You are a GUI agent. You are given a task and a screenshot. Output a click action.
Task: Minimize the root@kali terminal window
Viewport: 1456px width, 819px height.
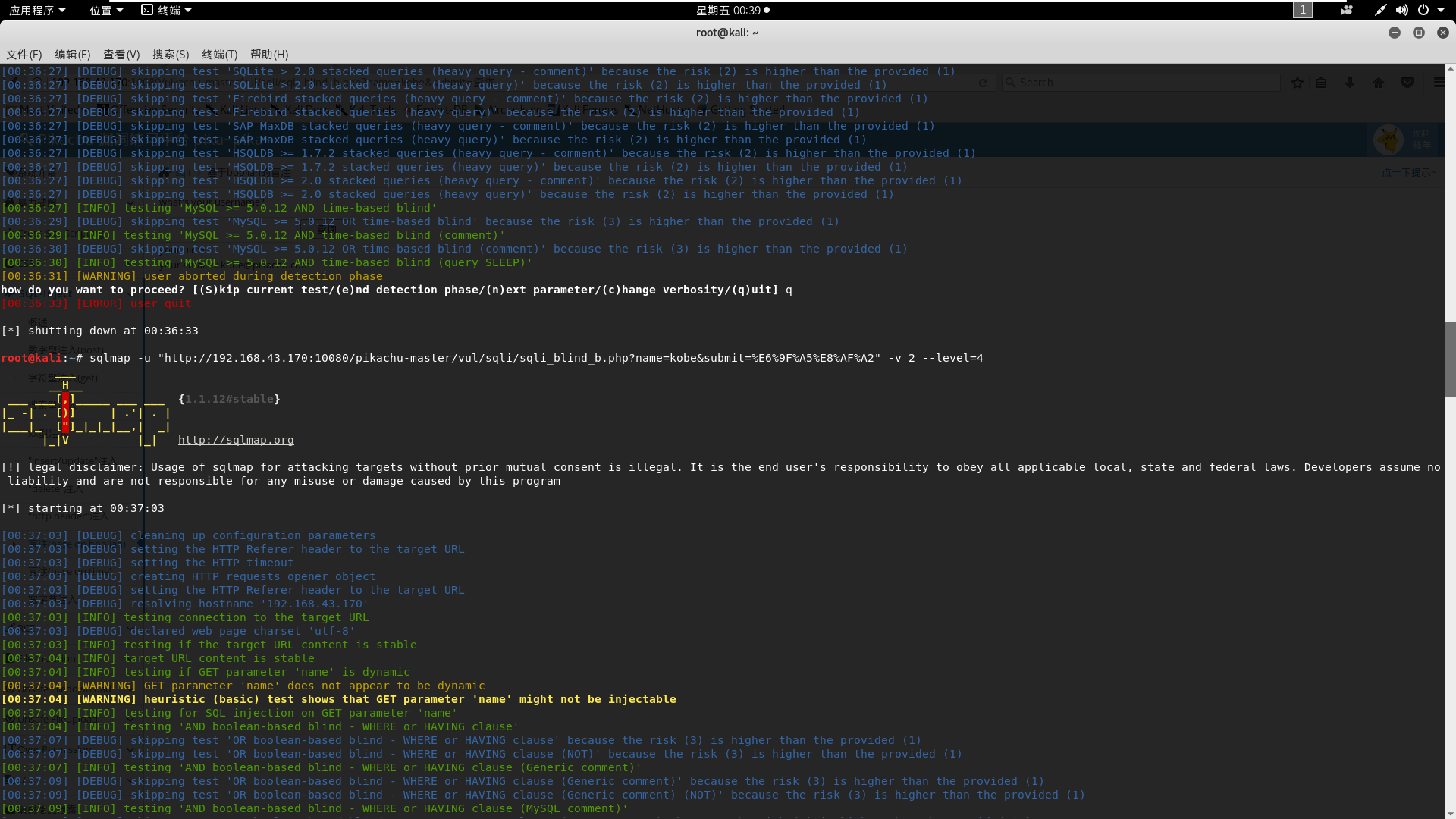coord(1394,33)
